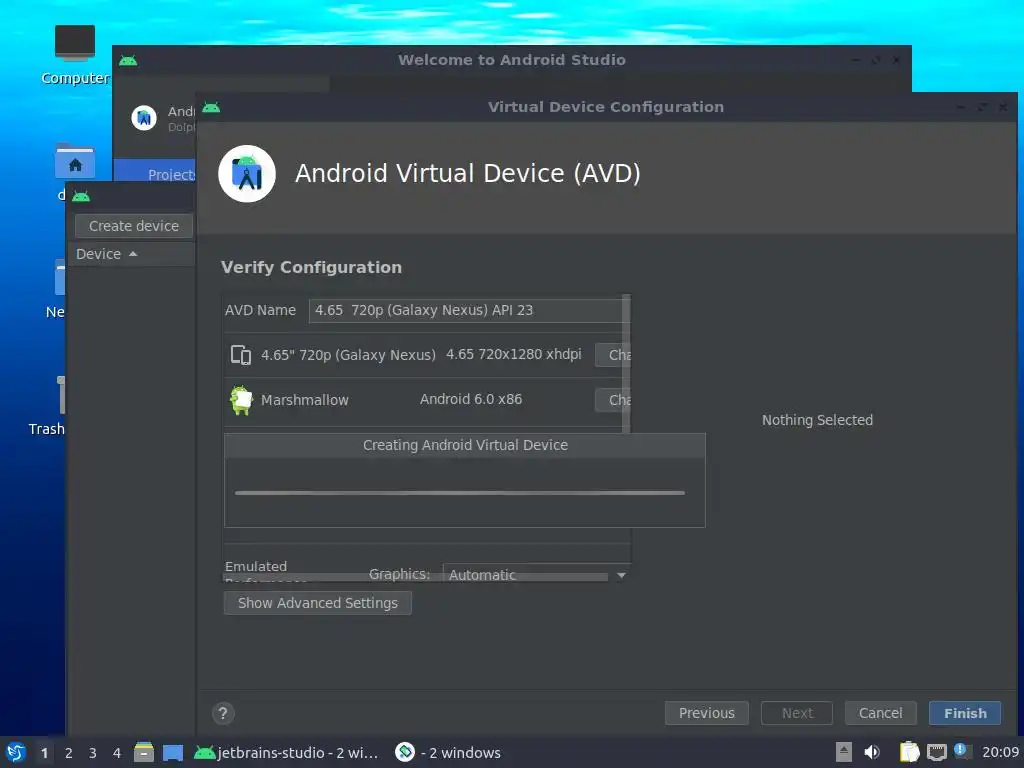The width and height of the screenshot is (1024, 768).
Task: Switch to workspace 3
Action: pos(93,753)
